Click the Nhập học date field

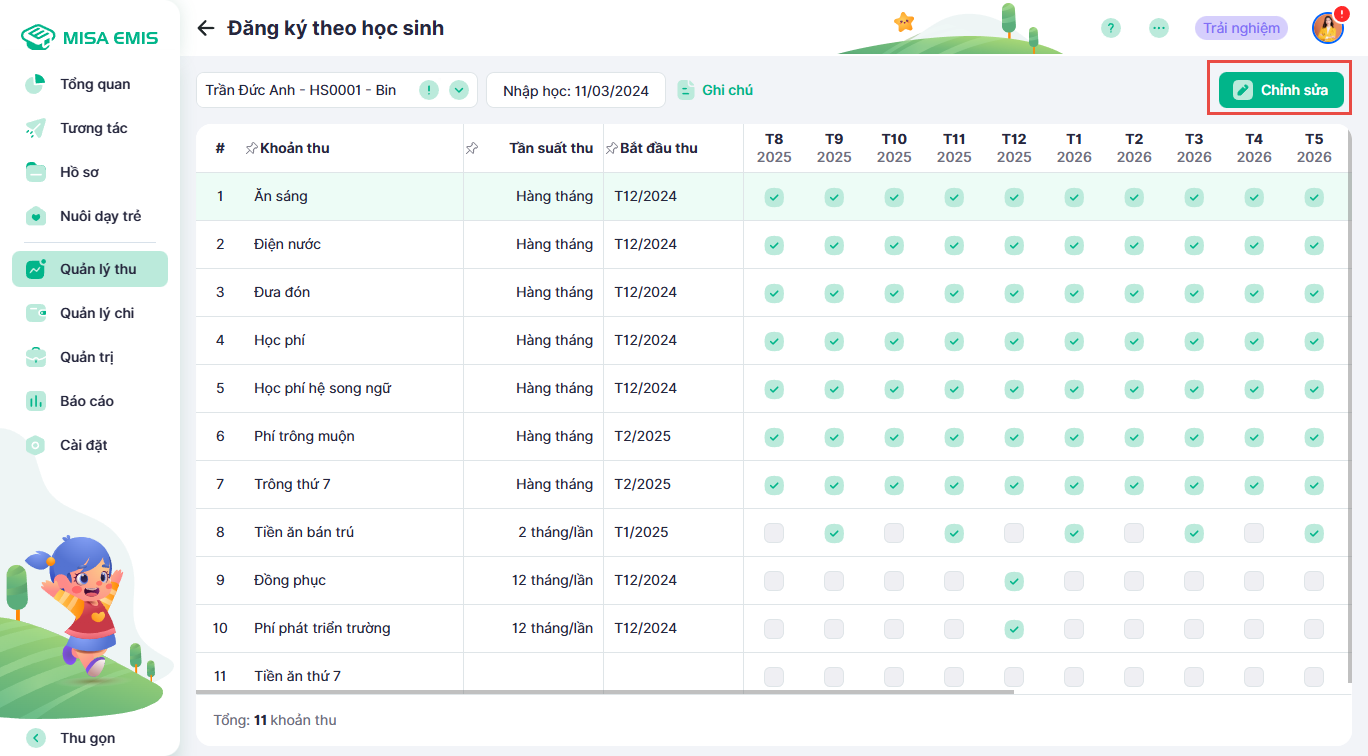576,90
